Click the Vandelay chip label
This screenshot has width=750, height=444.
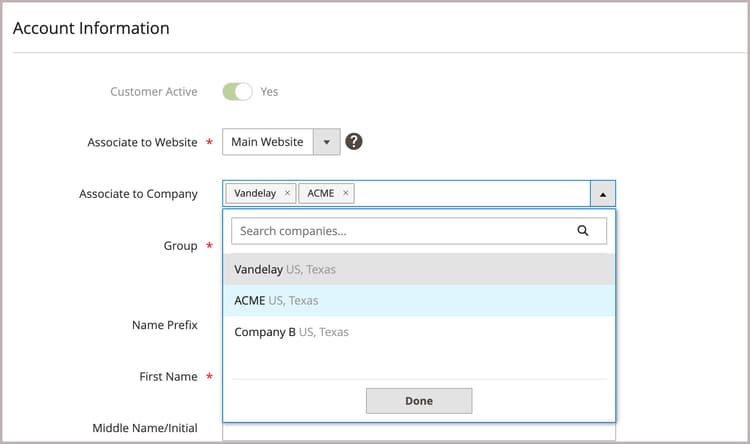[x=255, y=193]
